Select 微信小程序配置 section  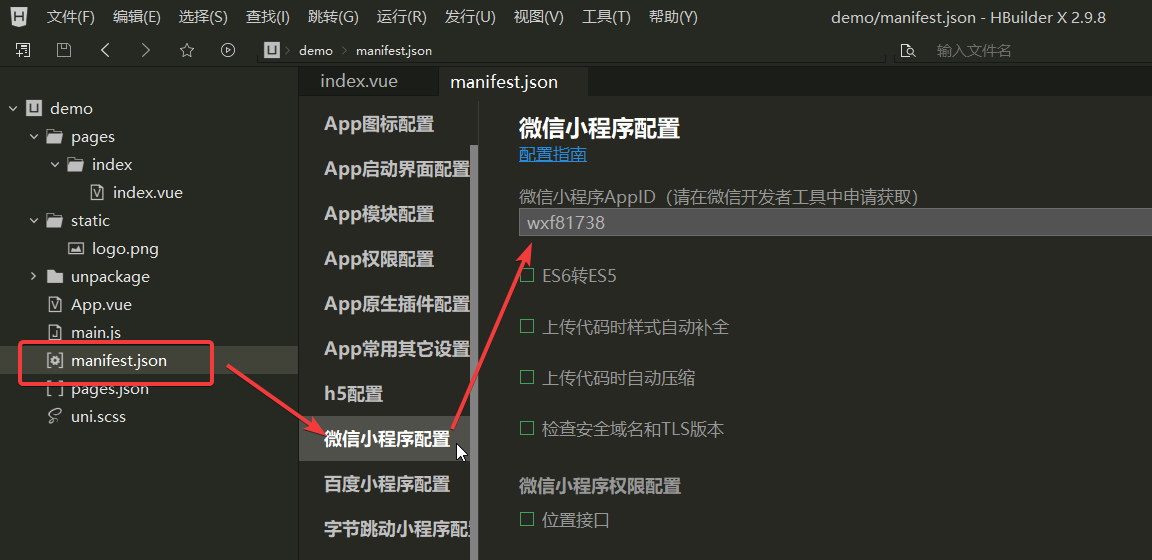click(385, 439)
